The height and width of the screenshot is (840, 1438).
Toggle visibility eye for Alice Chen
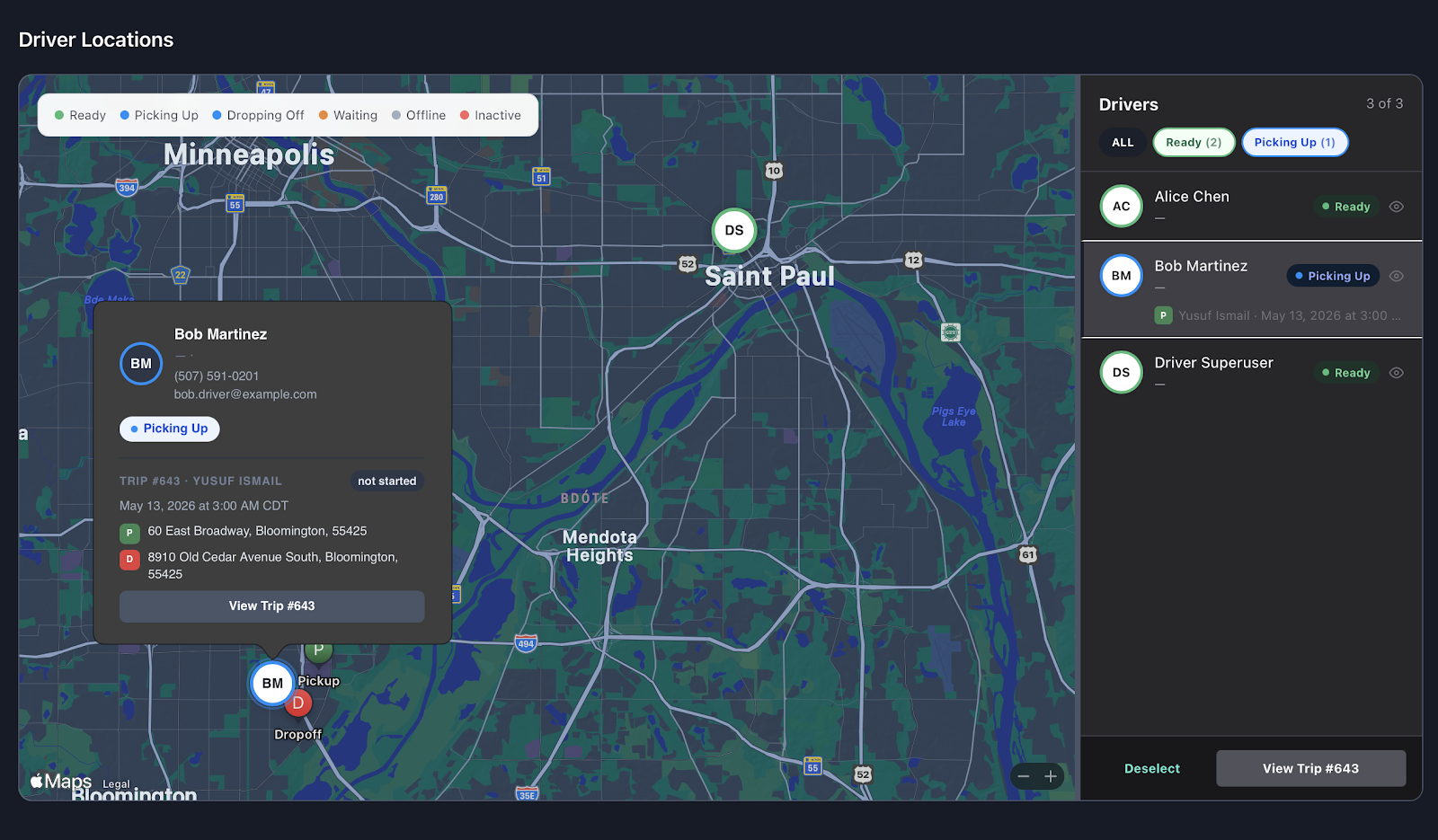click(x=1396, y=207)
